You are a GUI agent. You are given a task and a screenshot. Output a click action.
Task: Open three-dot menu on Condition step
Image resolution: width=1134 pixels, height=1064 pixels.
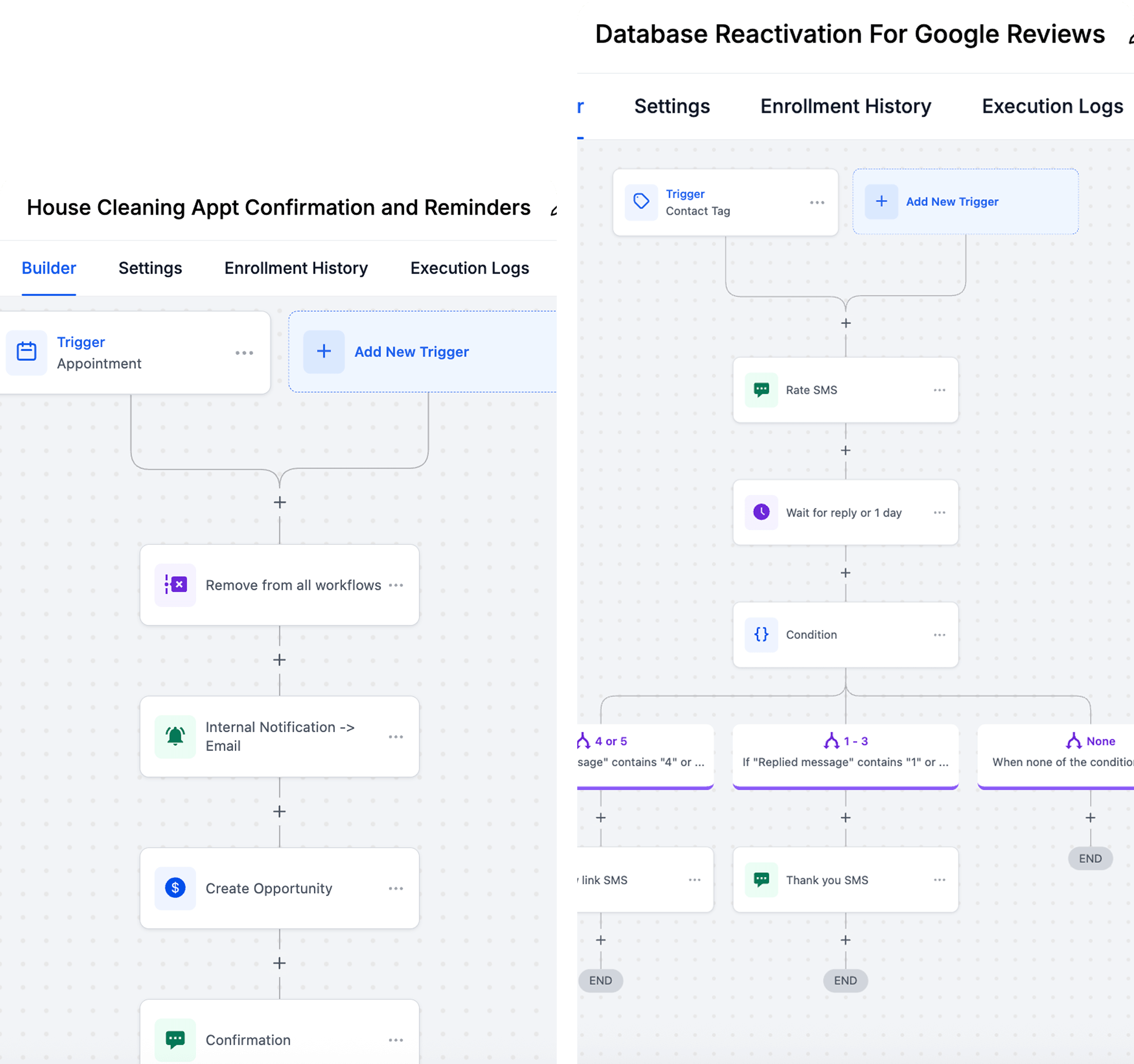[939, 635]
